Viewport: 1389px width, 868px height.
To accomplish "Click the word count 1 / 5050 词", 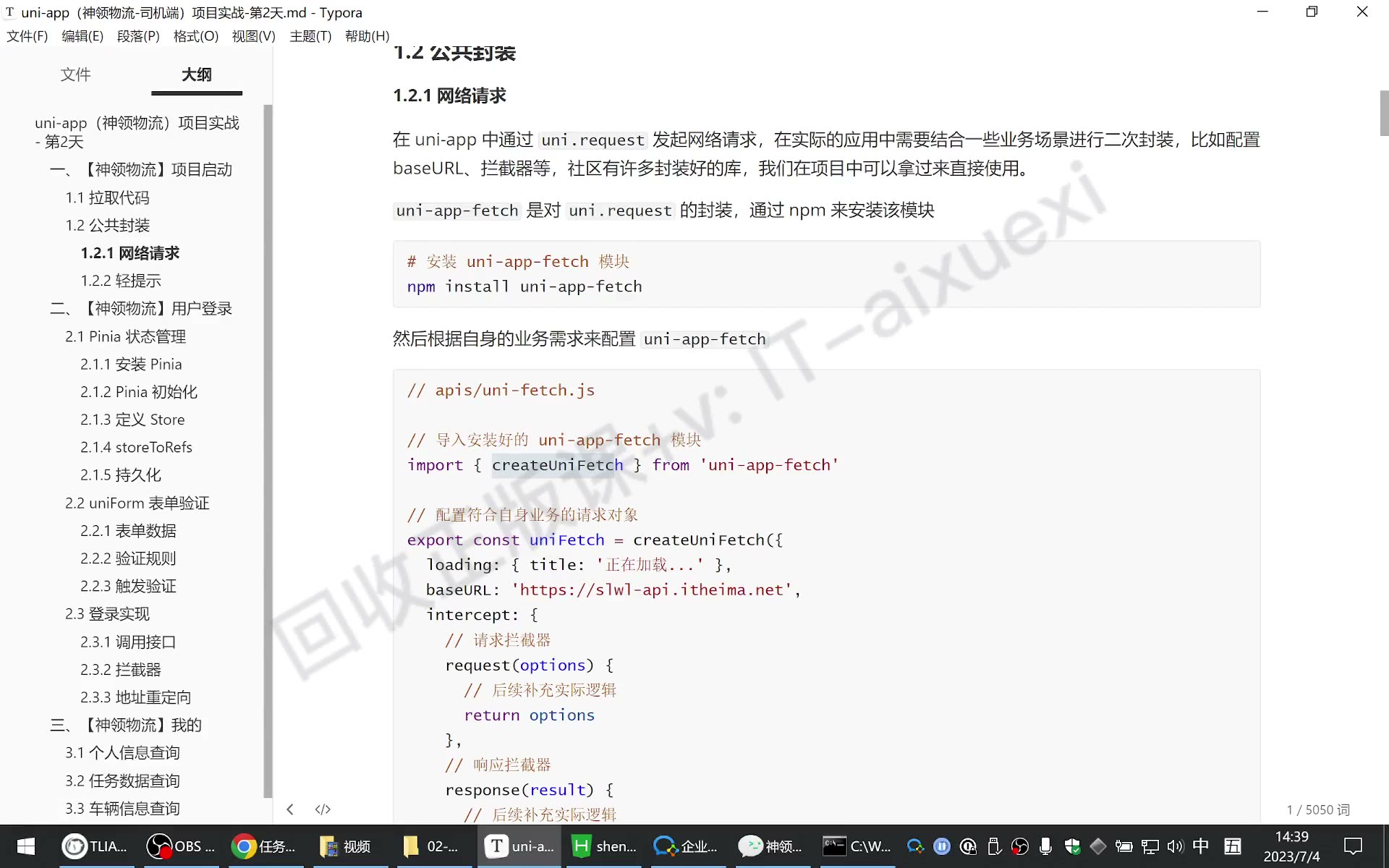I will 1317,809.
